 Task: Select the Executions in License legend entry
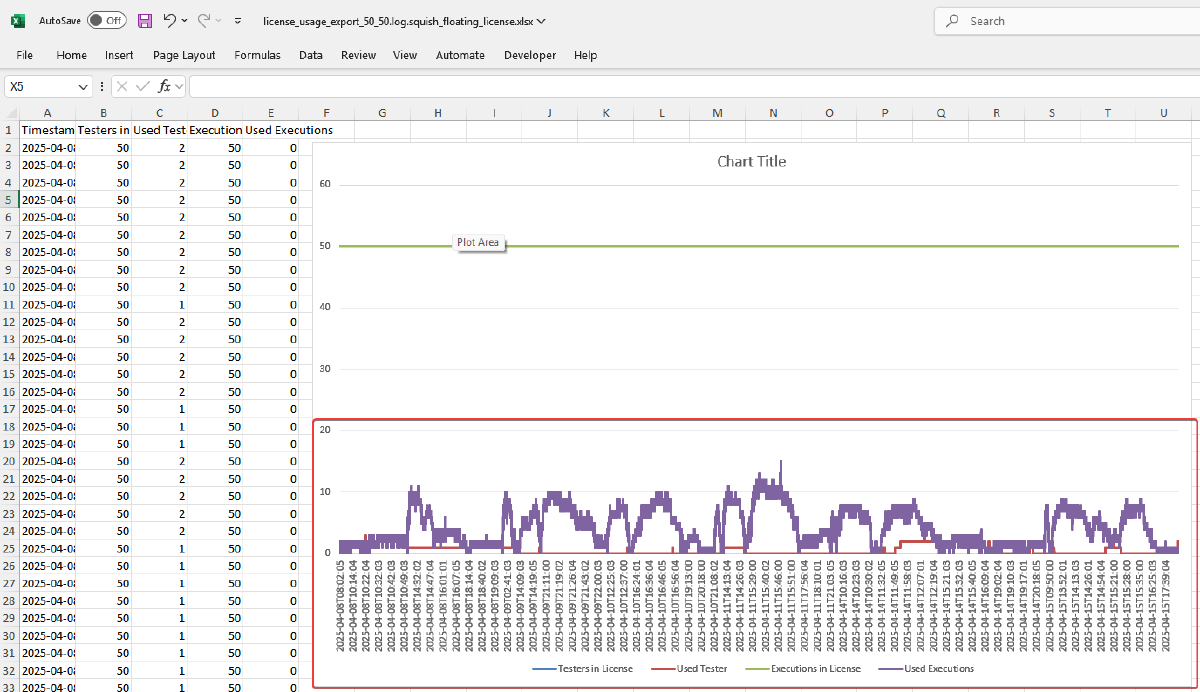pyautogui.click(x=815, y=669)
